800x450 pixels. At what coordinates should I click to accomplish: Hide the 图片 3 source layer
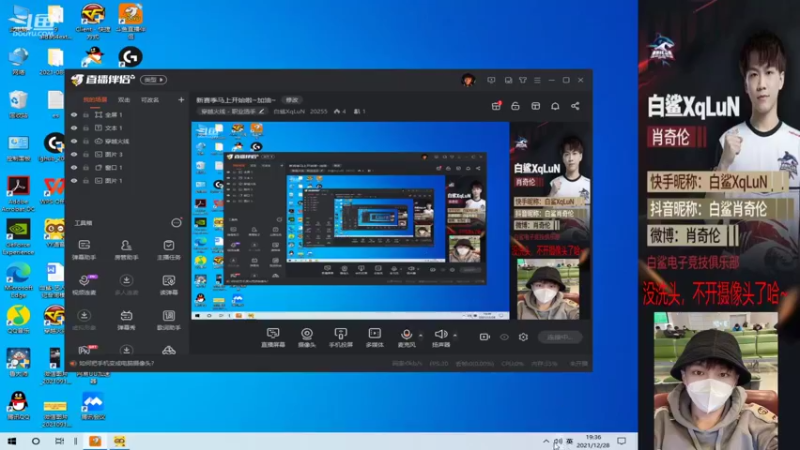pyautogui.click(x=74, y=154)
